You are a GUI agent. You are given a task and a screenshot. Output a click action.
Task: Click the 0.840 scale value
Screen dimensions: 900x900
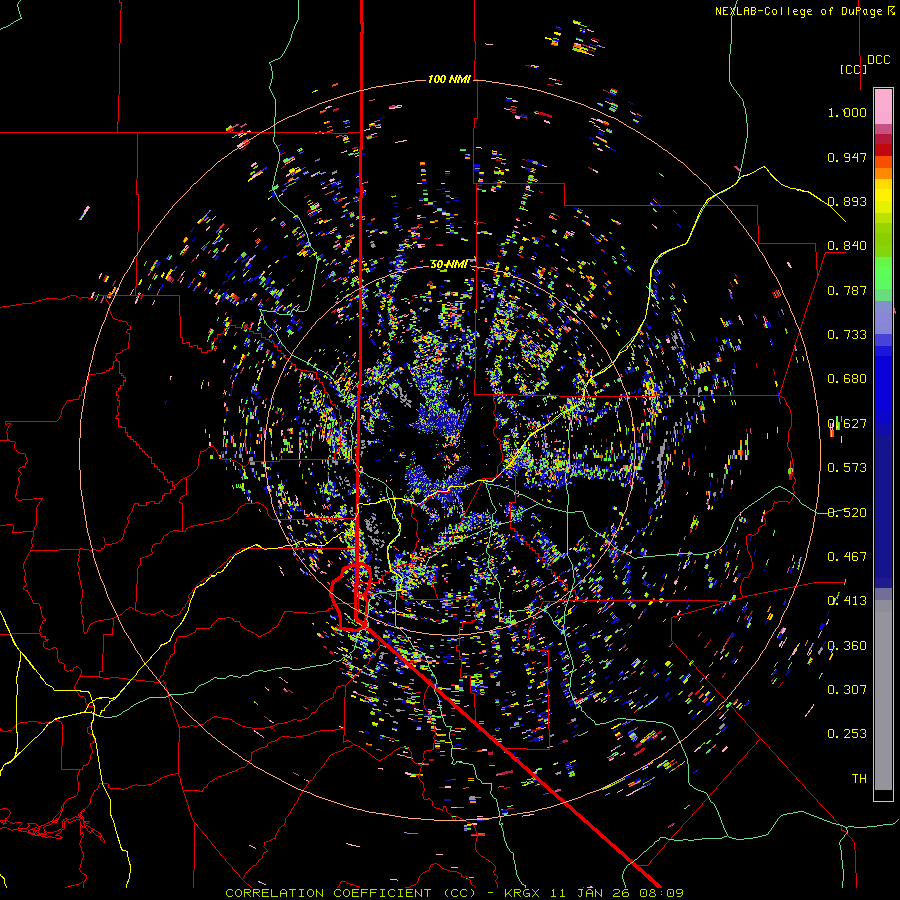847,246
